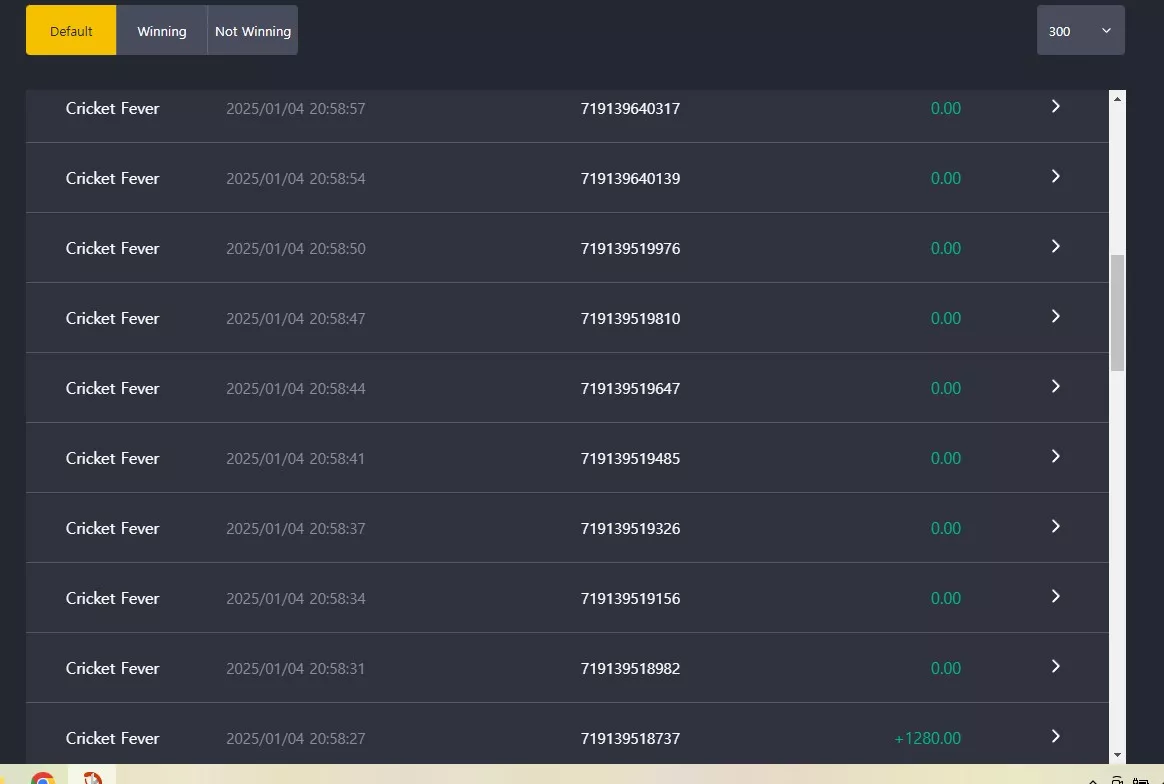Open chevron for bet 719139519647
Image resolution: width=1164 pixels, height=784 pixels.
click(x=1055, y=386)
